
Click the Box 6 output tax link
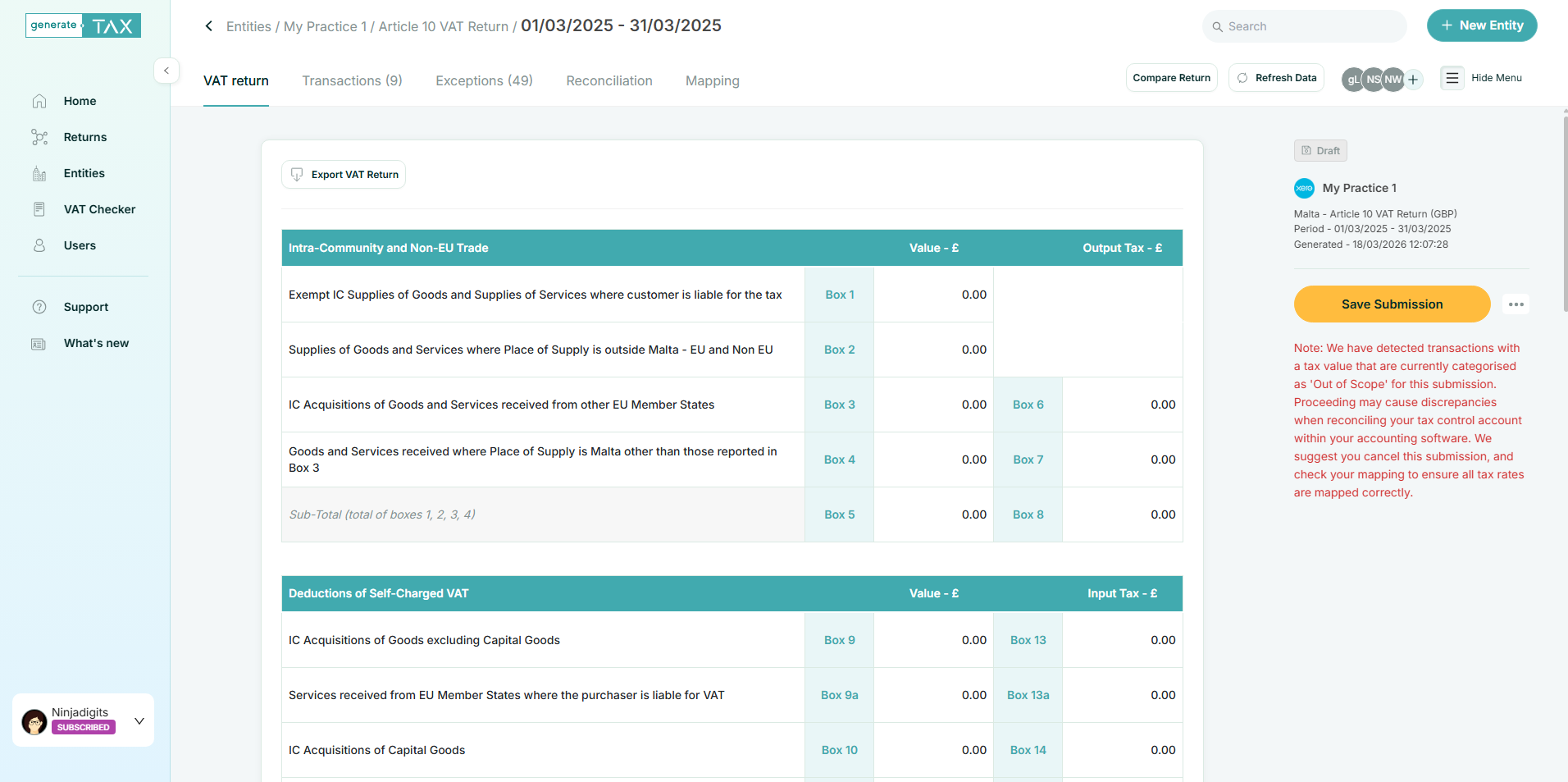point(1028,405)
